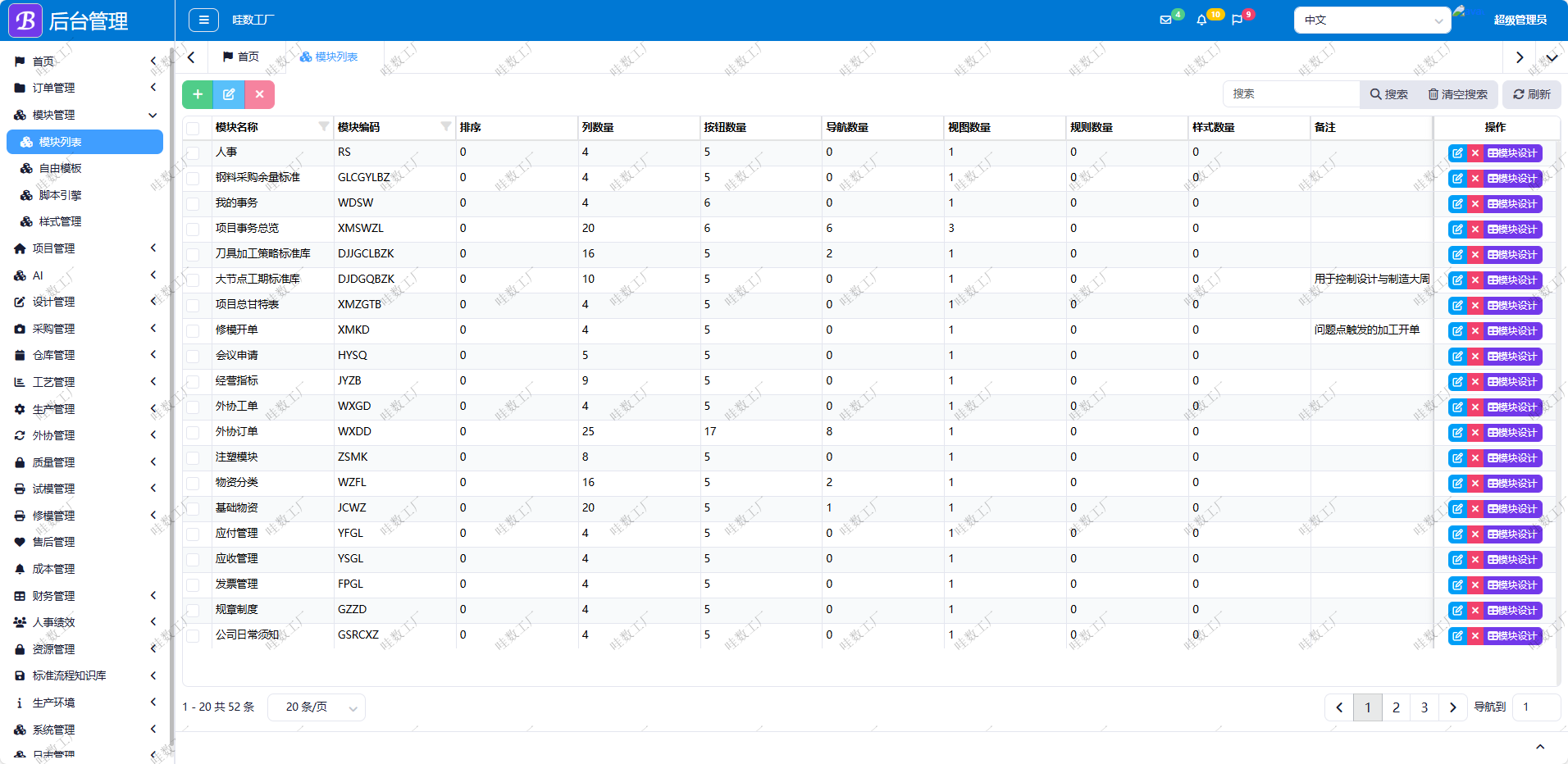Click the 清空搜索 button

[1458, 94]
